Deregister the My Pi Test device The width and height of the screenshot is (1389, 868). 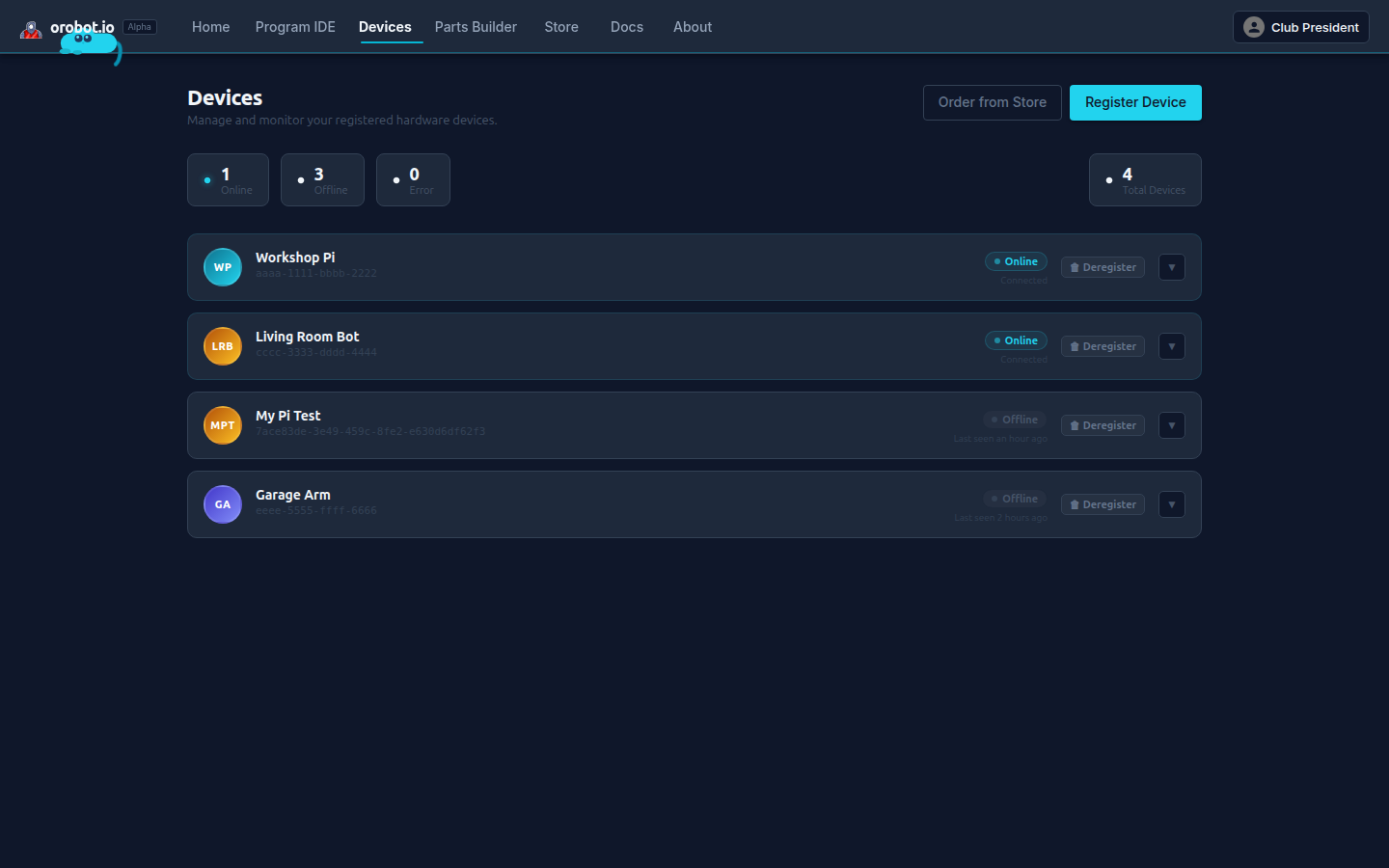1103,425
